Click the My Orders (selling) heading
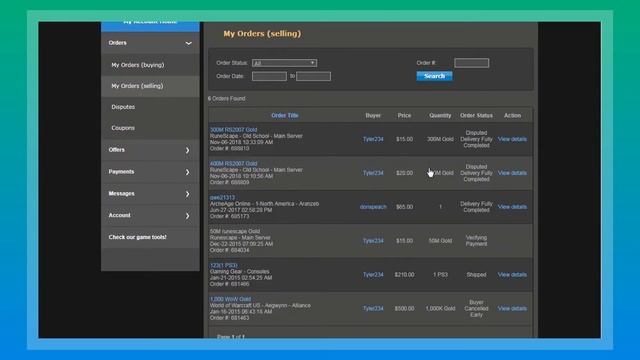 (262, 33)
